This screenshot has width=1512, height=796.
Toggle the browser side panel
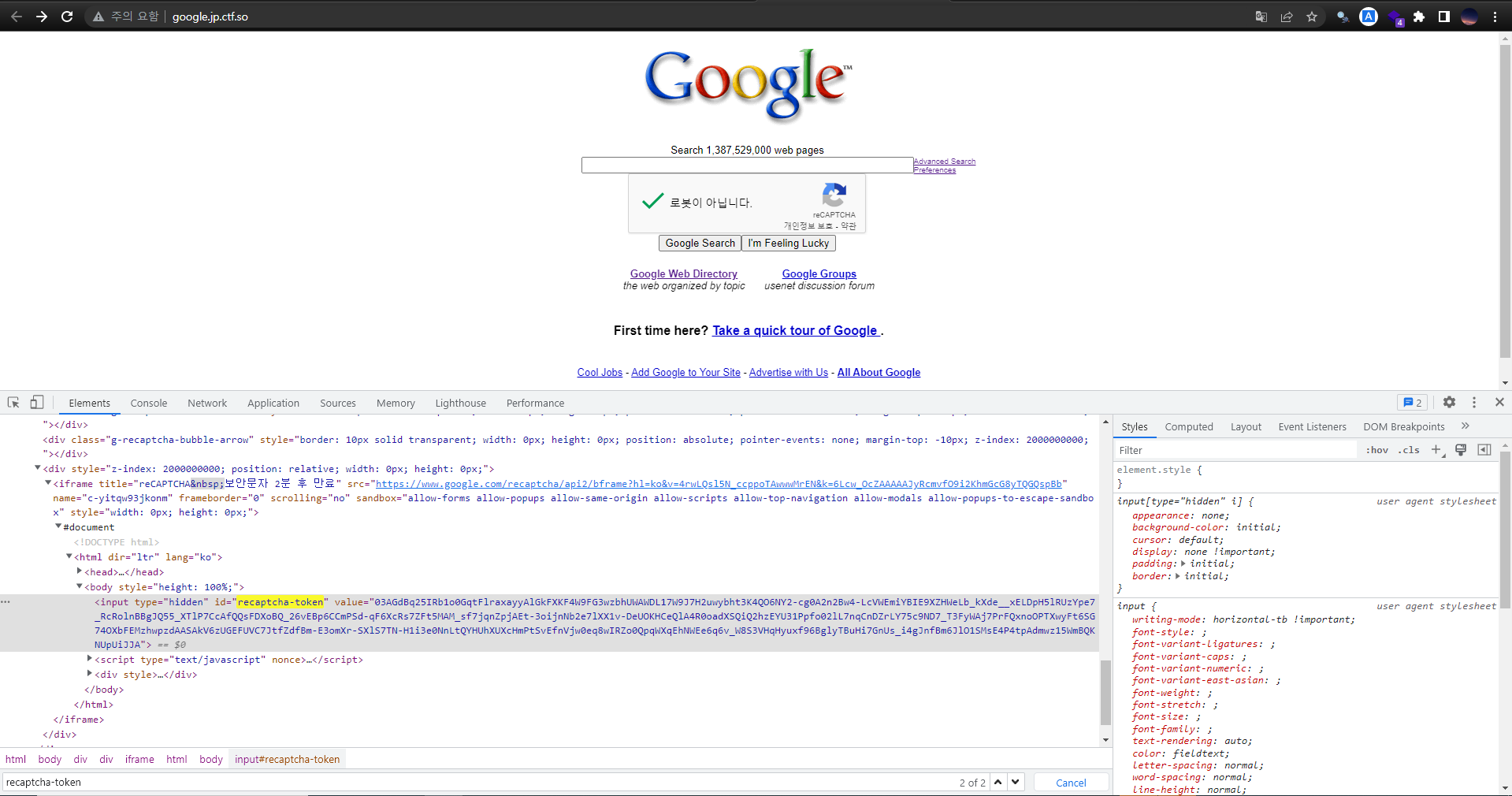(x=1444, y=17)
